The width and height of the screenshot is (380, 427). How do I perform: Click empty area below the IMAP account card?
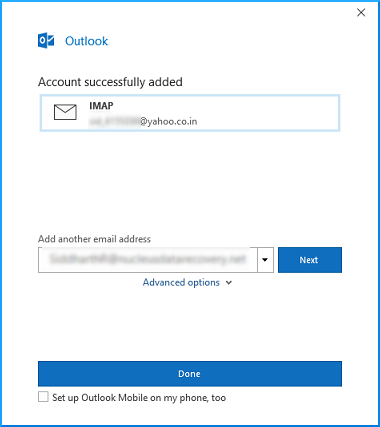pos(190,180)
